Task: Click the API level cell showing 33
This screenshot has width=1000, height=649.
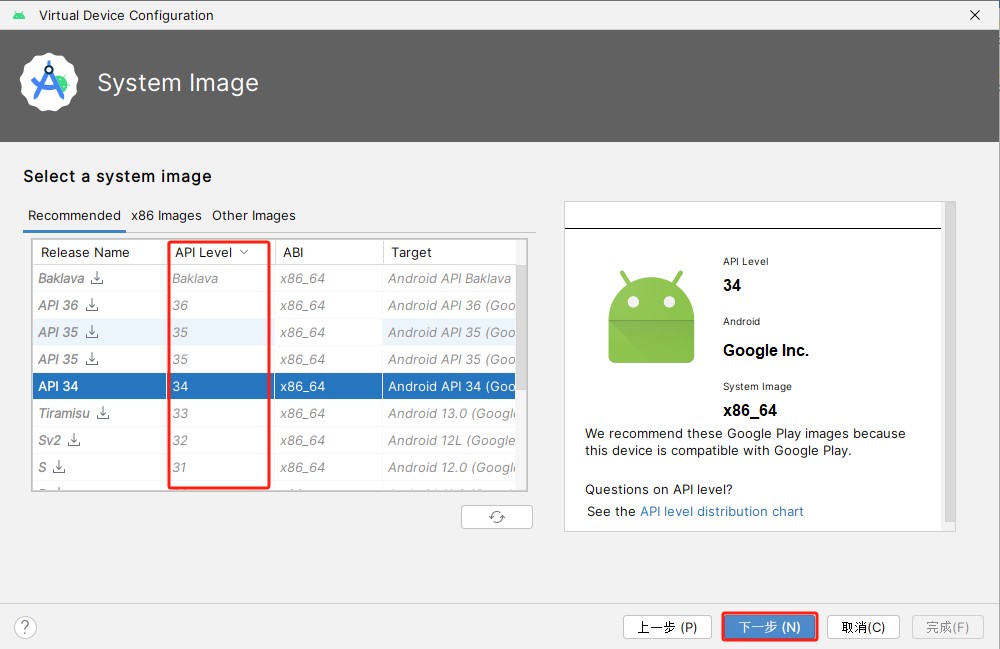Action: pos(219,413)
